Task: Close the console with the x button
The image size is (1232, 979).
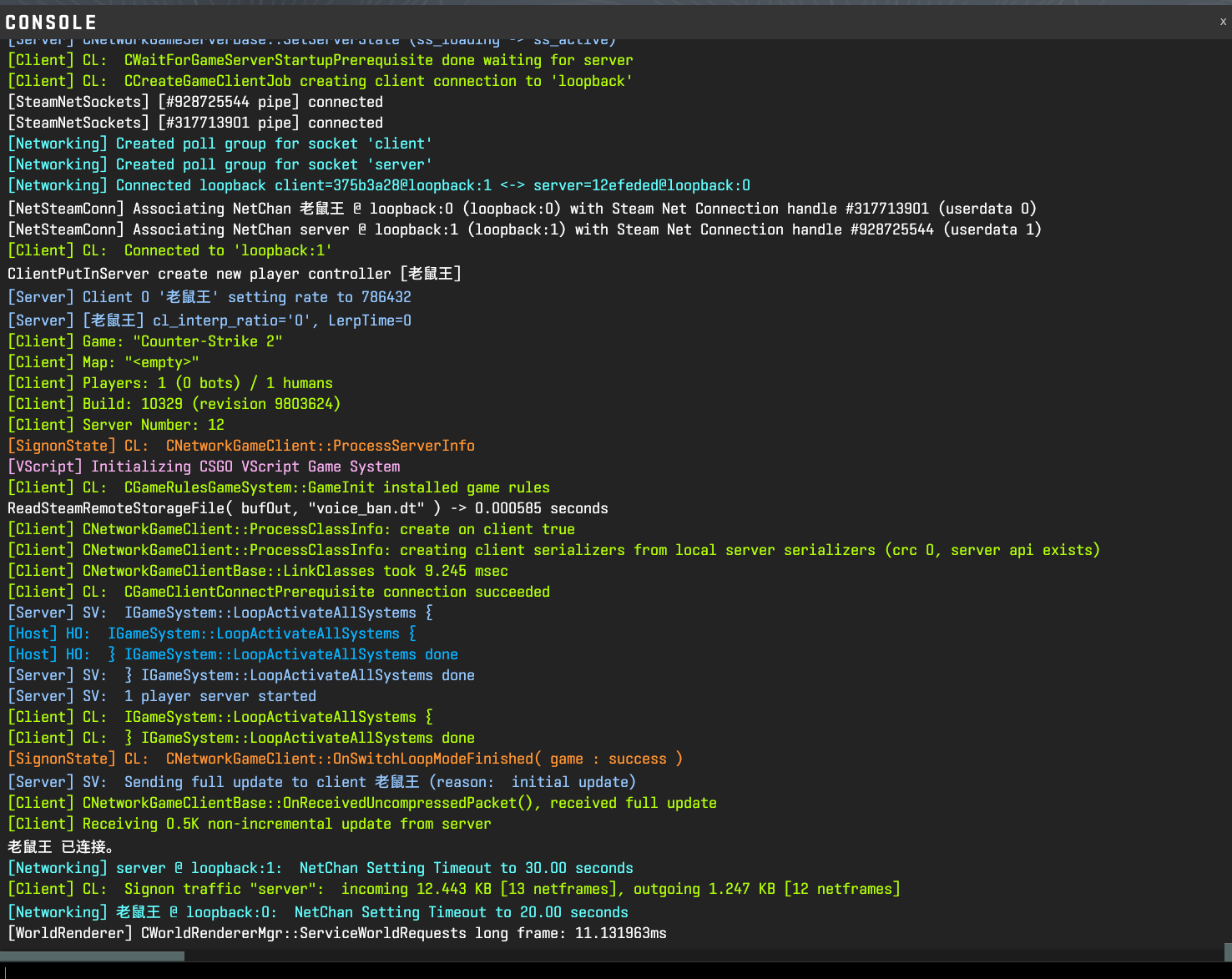Action: 1223,22
